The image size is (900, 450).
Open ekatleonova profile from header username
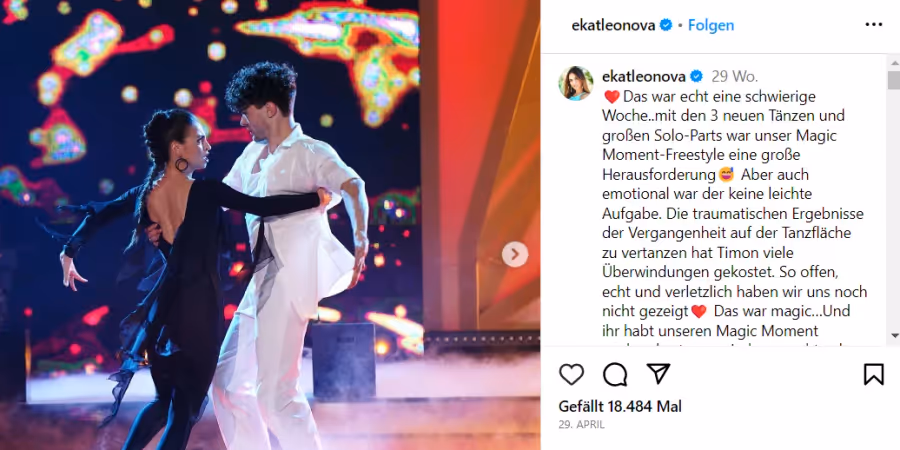613,25
